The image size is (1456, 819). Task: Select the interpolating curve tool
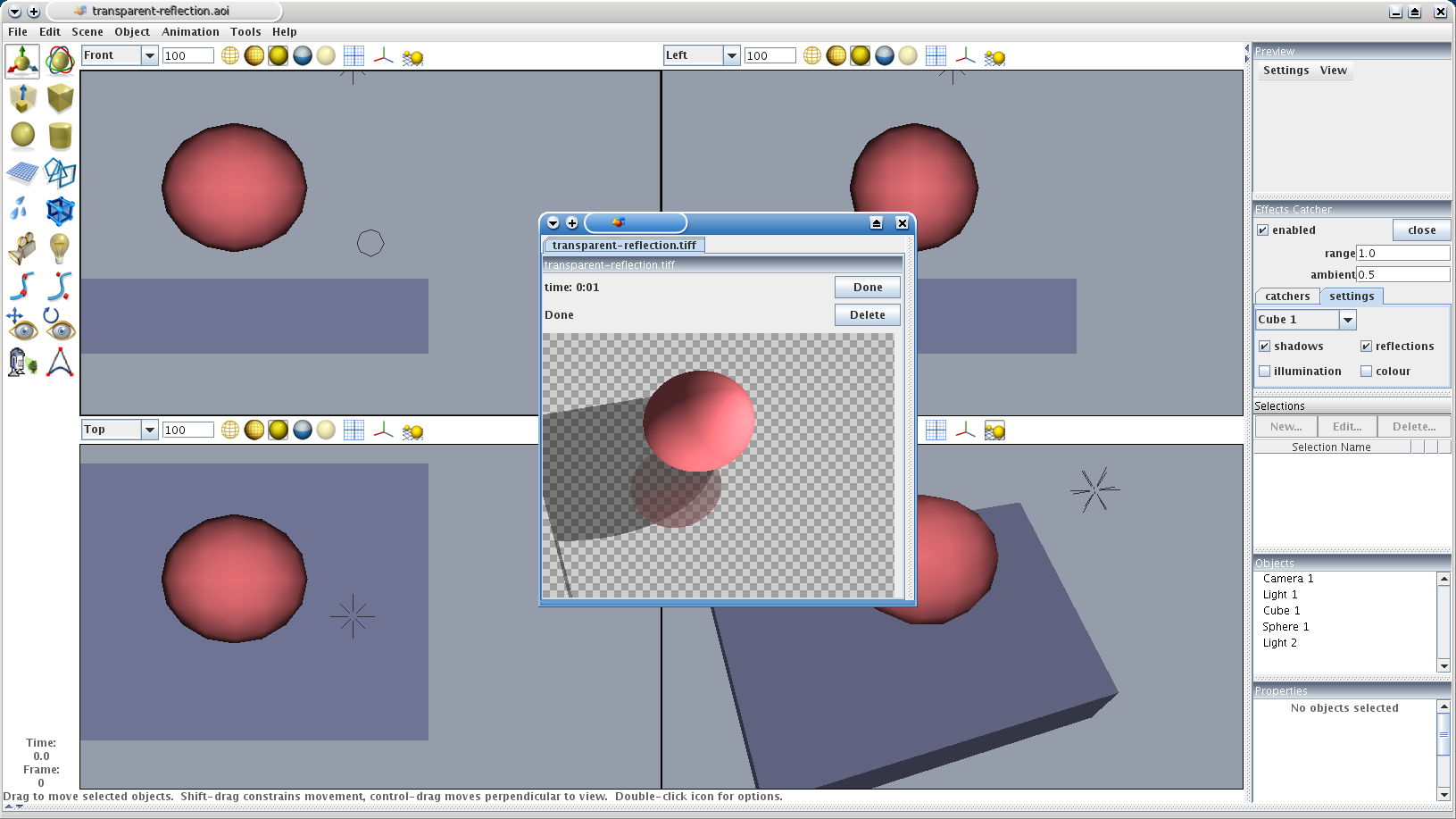point(22,286)
